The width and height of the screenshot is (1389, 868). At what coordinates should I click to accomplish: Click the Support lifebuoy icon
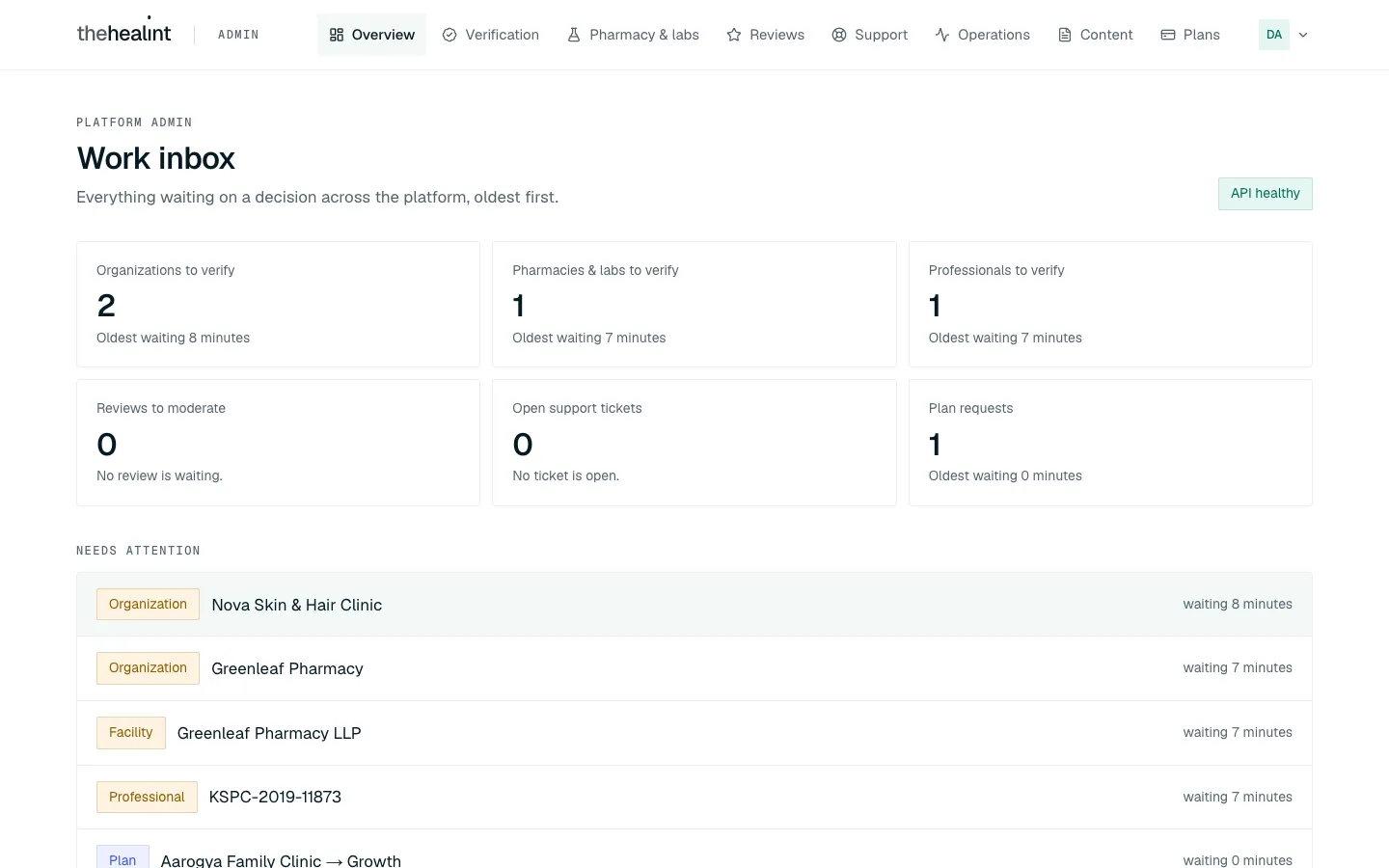[x=839, y=35]
